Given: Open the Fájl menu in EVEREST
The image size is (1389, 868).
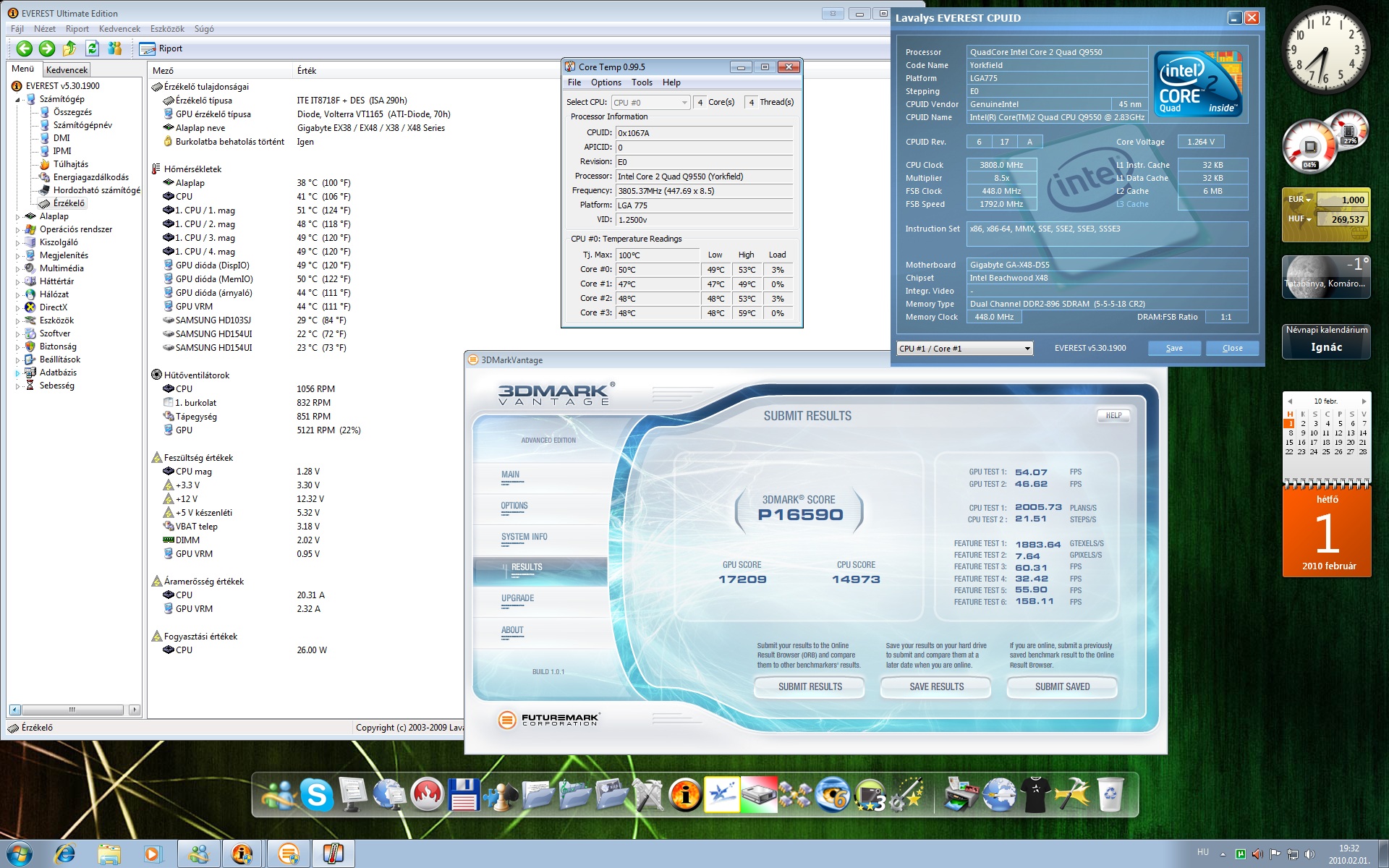Looking at the screenshot, I should pos(17,29).
